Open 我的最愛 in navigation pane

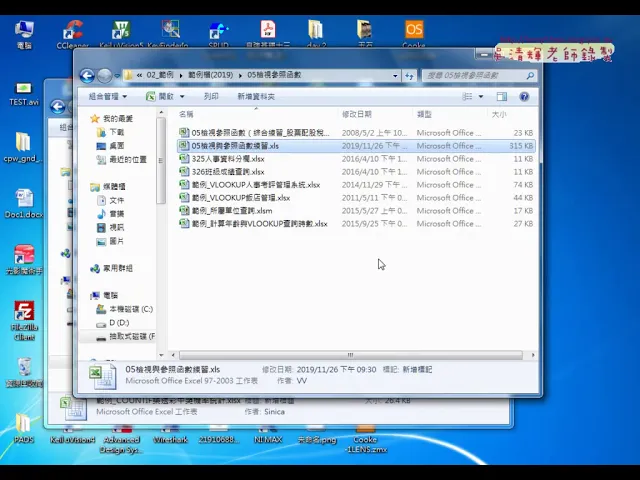(118, 119)
